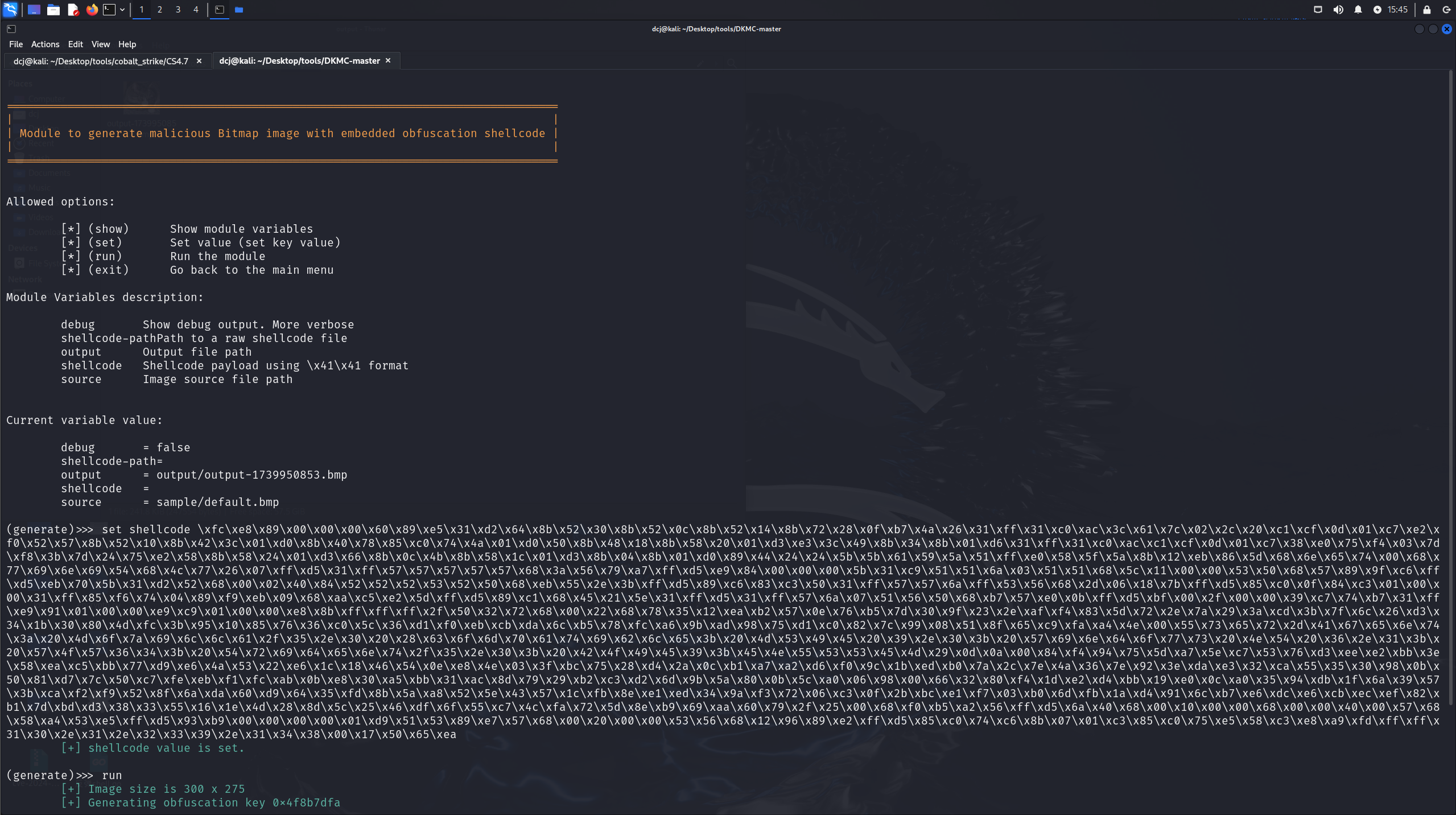Image resolution: width=1456 pixels, height=815 pixels.
Task: Select the DKMC-master terminal tab
Action: [299, 61]
